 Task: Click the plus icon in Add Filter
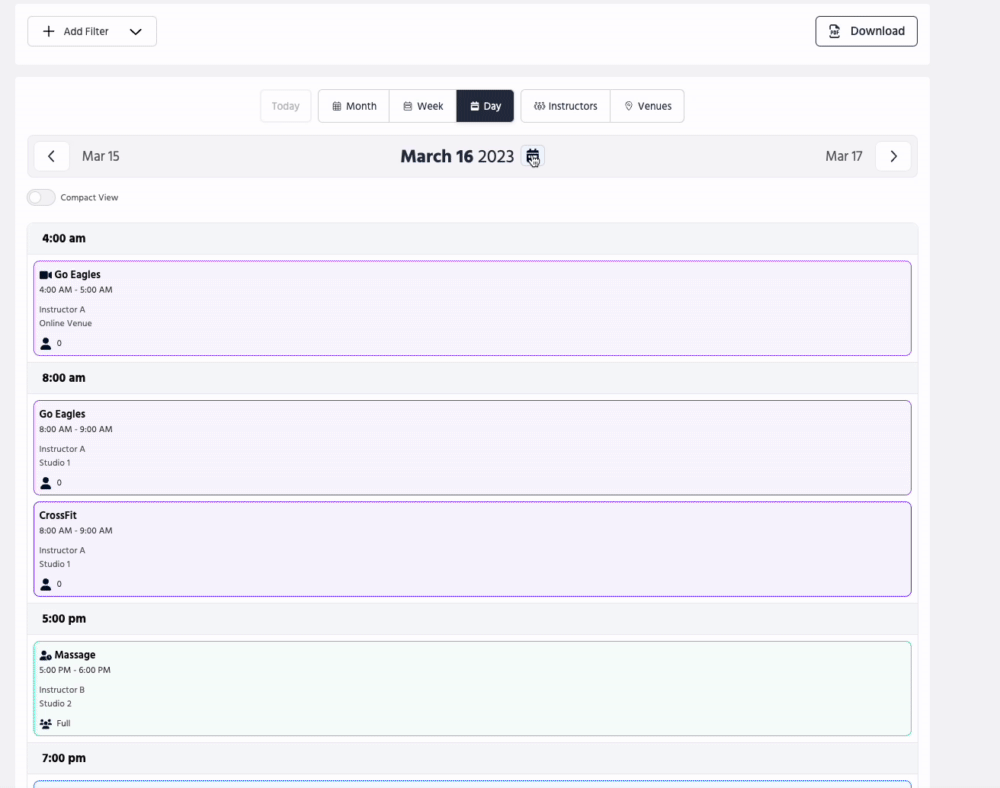pyautogui.click(x=48, y=31)
